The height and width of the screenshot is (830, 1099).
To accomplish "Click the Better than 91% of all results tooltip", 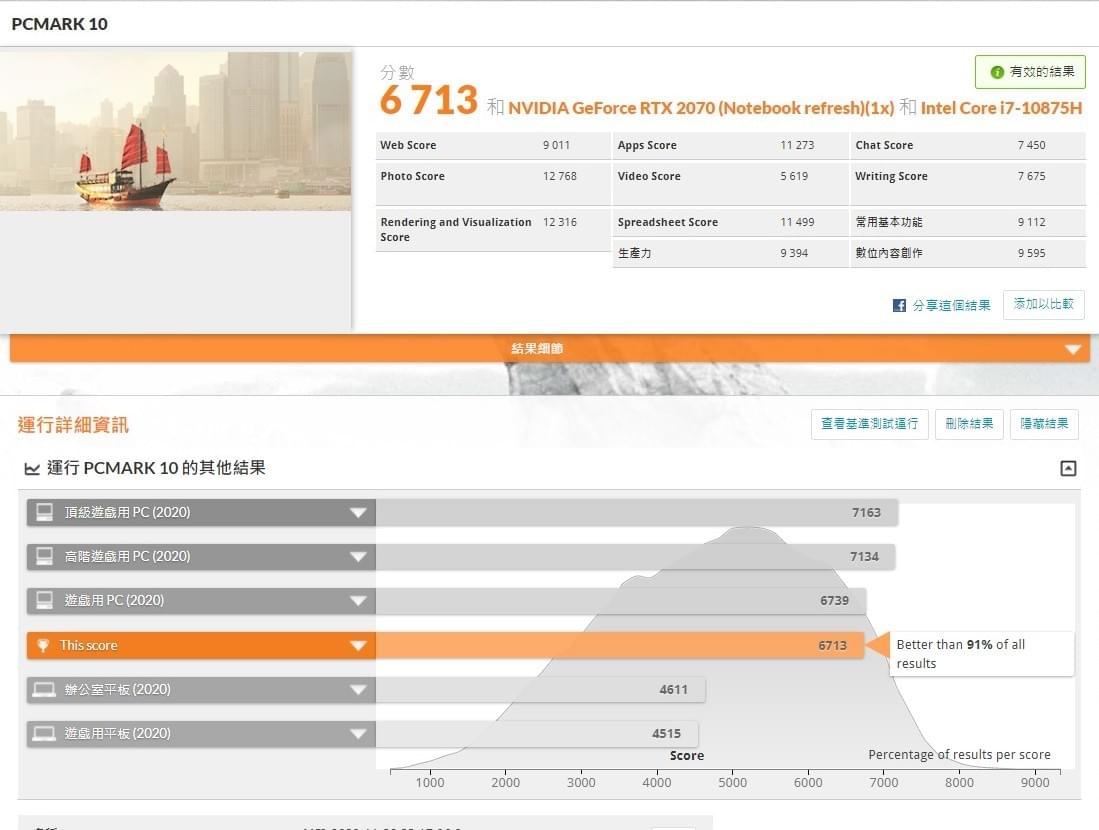I will pos(981,654).
